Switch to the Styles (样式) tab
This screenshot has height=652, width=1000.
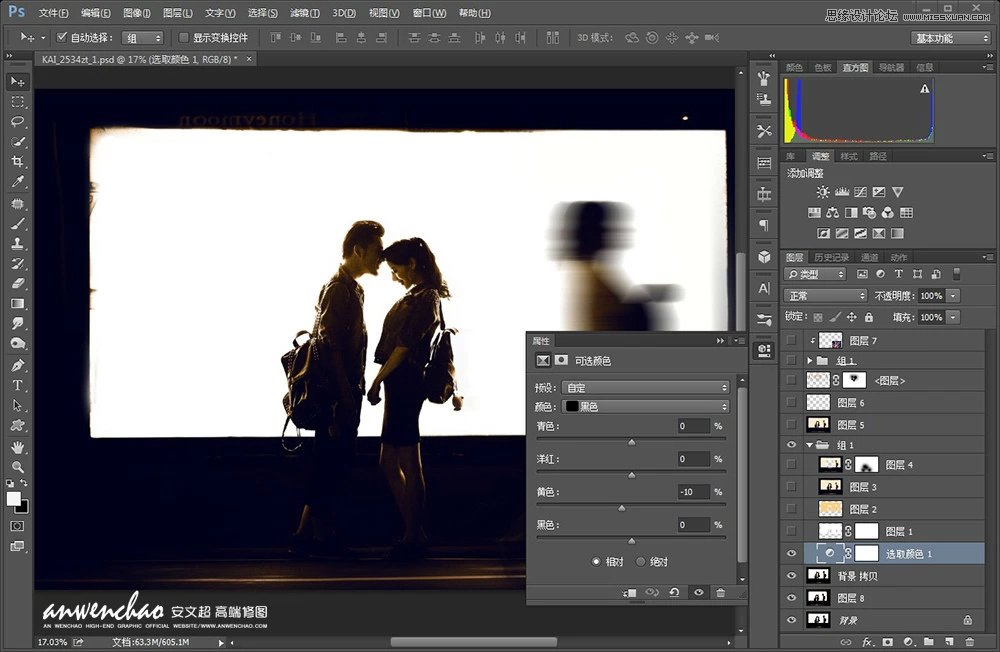849,156
